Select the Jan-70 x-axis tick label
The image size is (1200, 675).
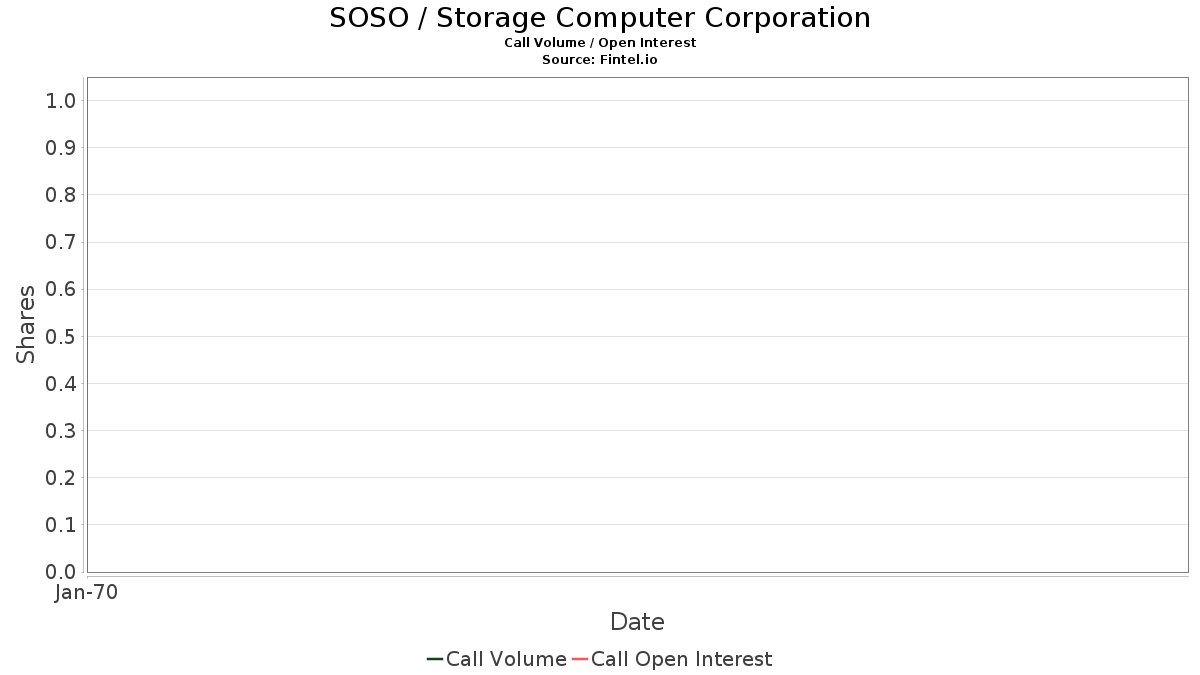[x=87, y=593]
